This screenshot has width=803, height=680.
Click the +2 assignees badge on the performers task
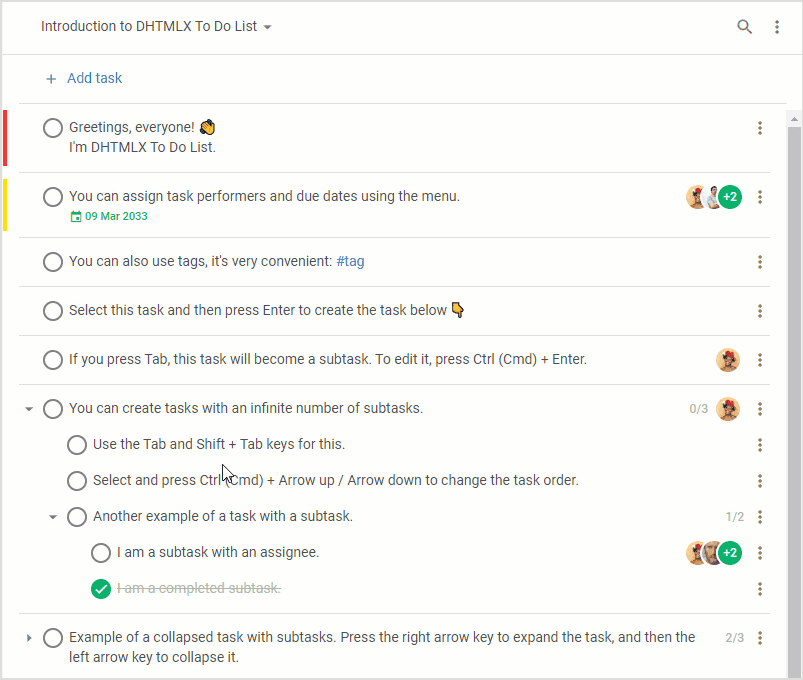730,197
